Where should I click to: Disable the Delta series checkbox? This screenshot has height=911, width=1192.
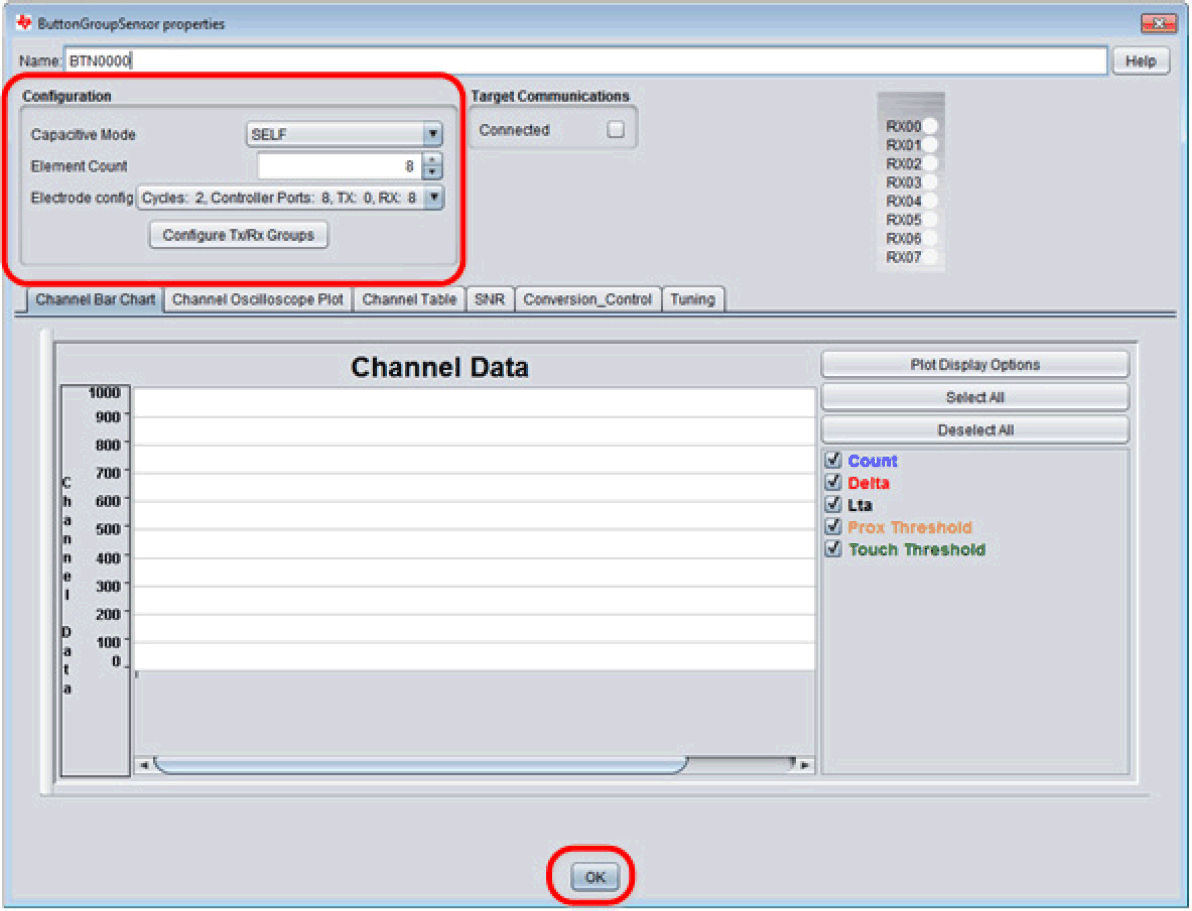click(x=832, y=483)
